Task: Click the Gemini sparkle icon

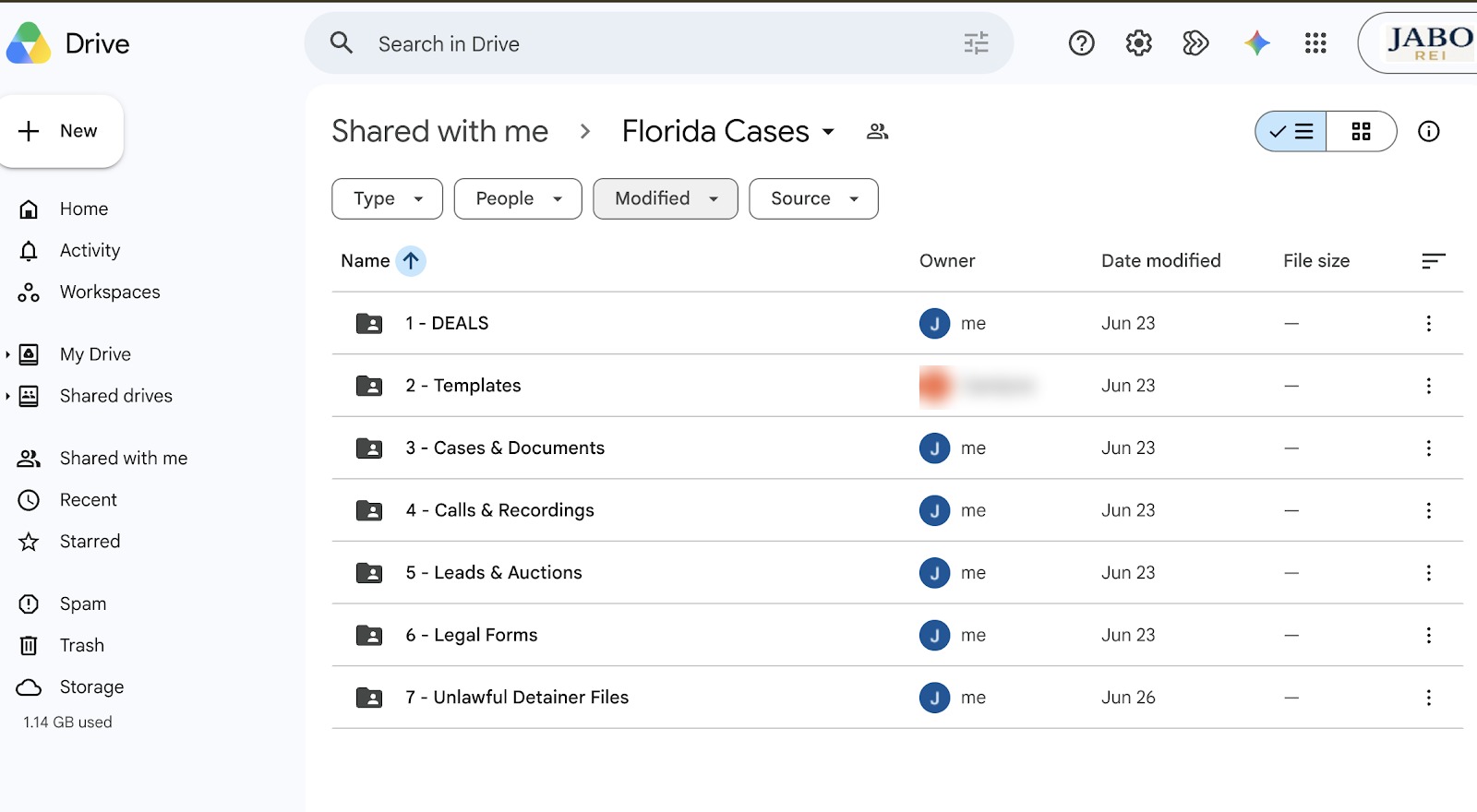Action: coord(1256,43)
